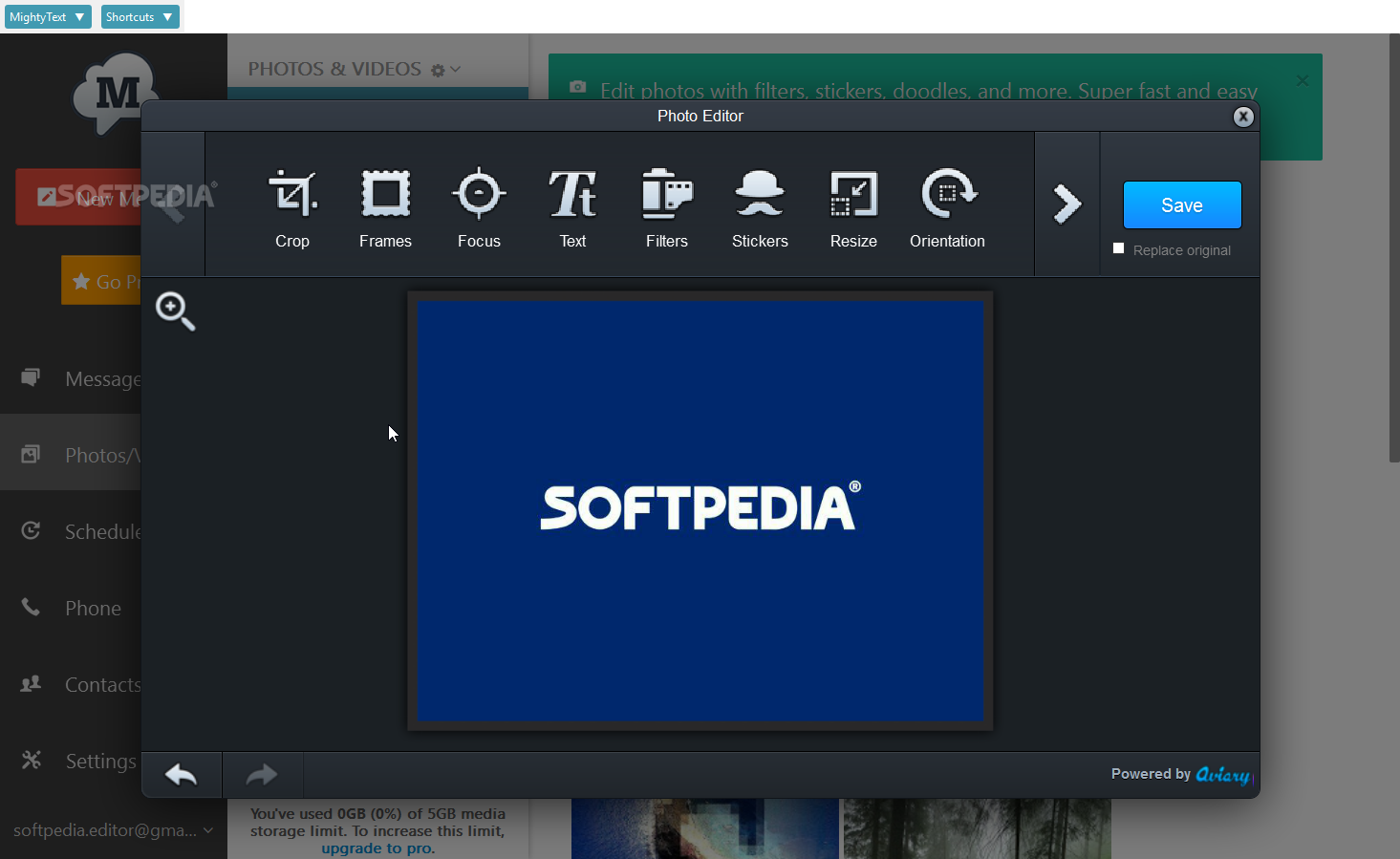
Task: Select the Crop tool
Action: (x=292, y=208)
